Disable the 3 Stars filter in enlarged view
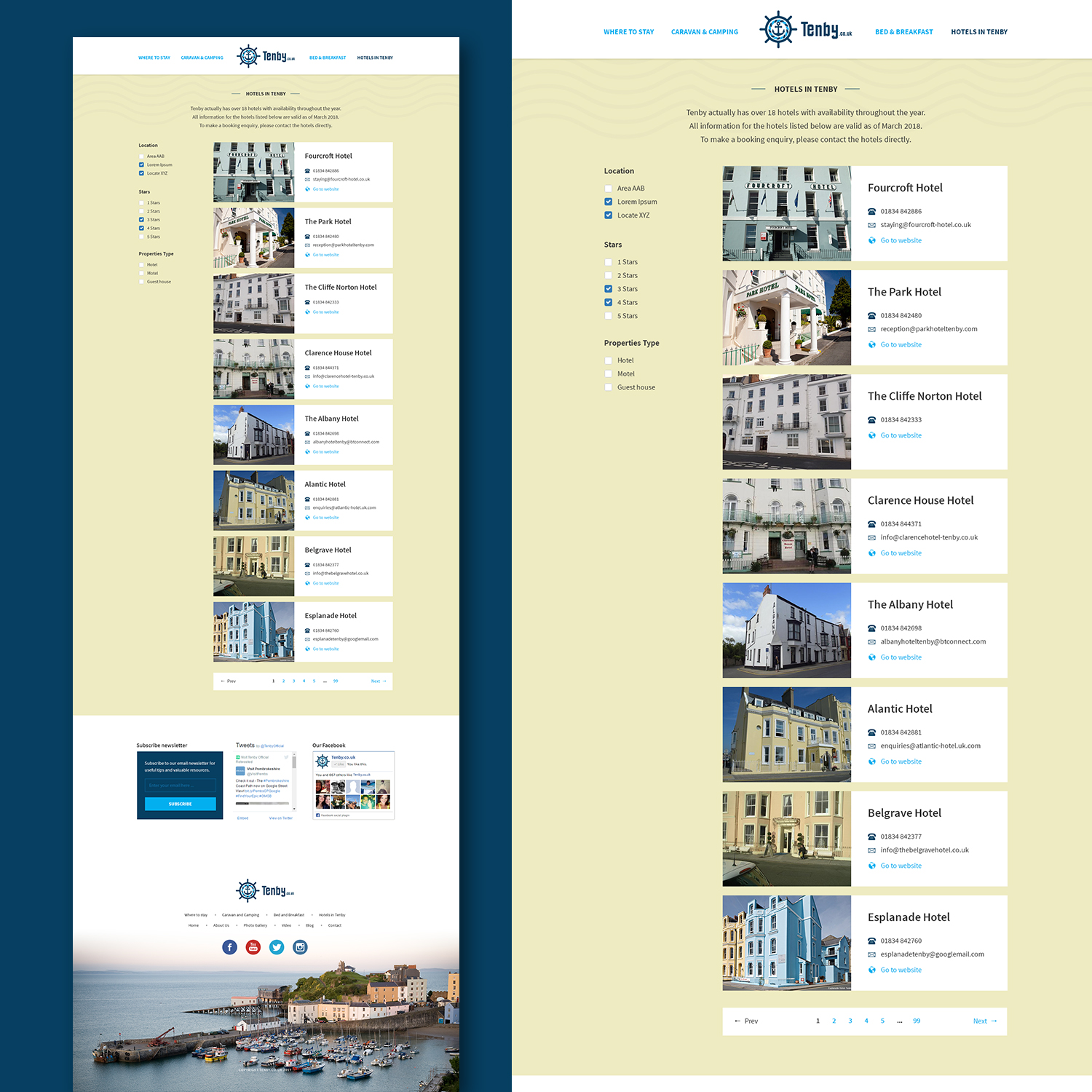This screenshot has width=1092, height=1092. [609, 289]
